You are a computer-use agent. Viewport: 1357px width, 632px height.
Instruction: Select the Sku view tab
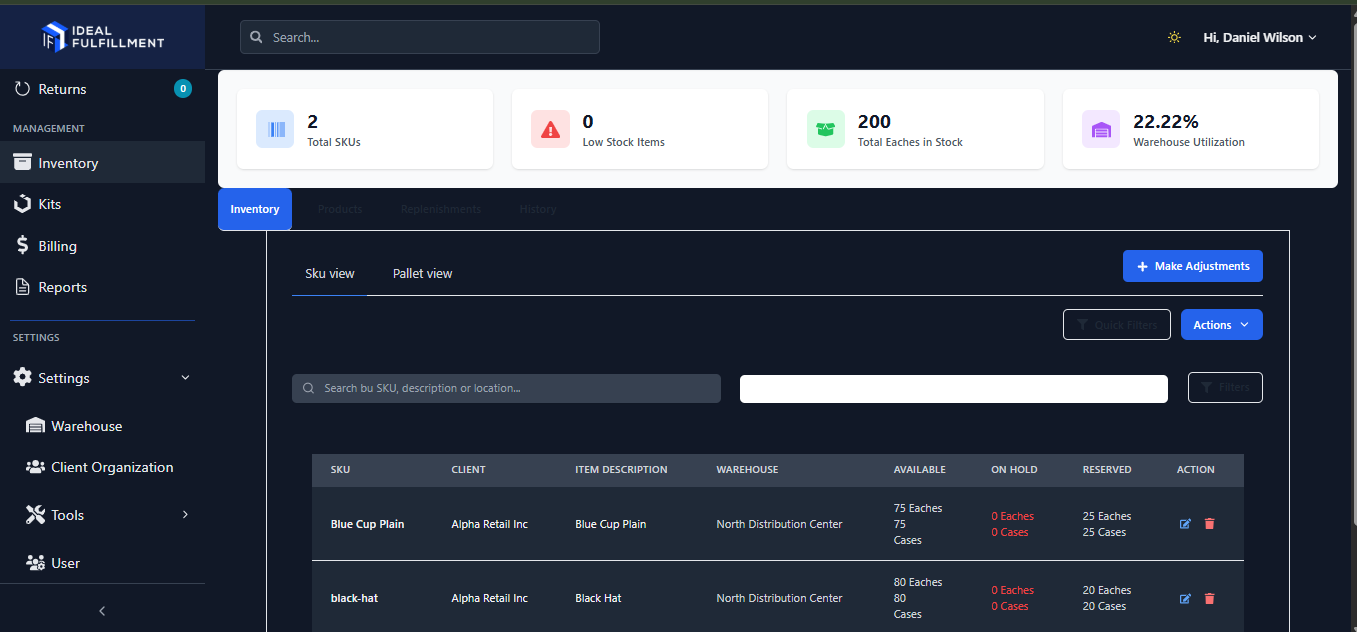click(x=330, y=273)
